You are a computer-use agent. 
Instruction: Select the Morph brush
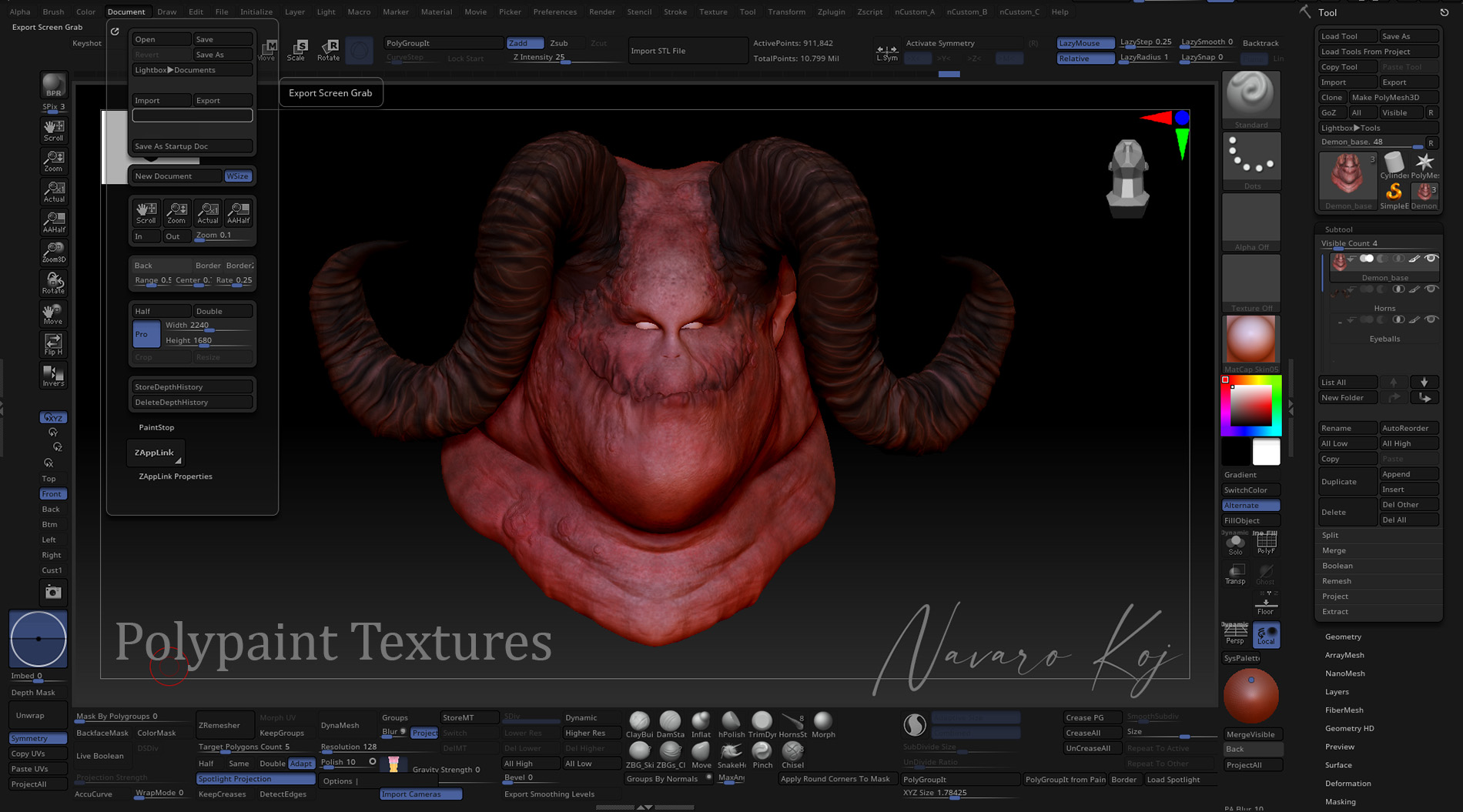tap(823, 724)
